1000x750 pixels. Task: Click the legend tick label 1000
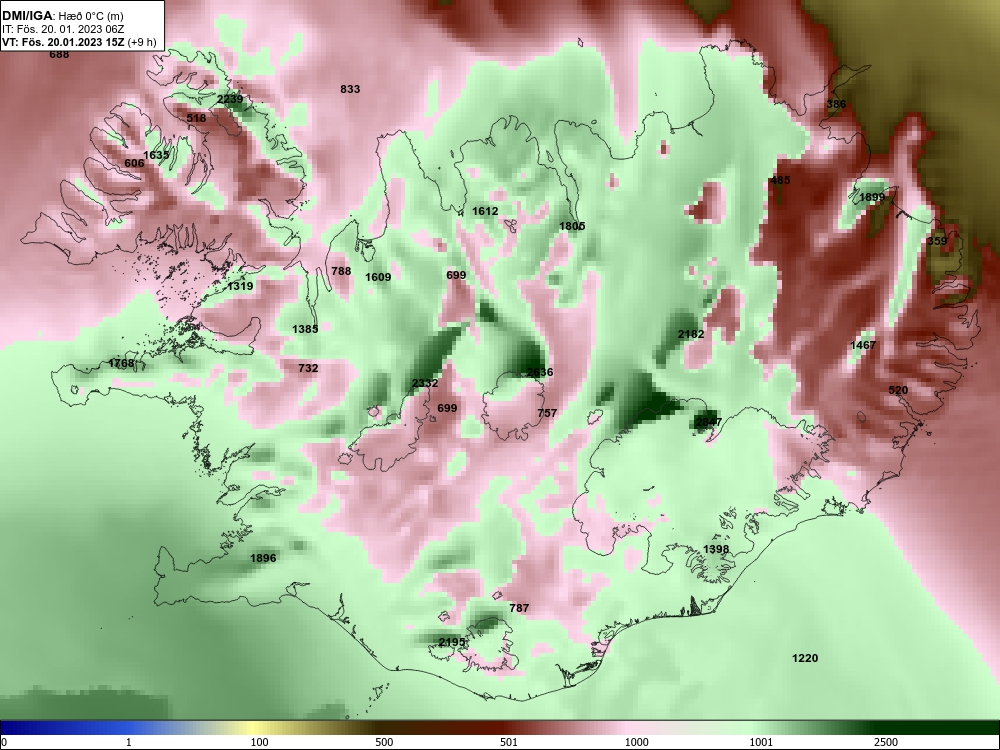[636, 742]
